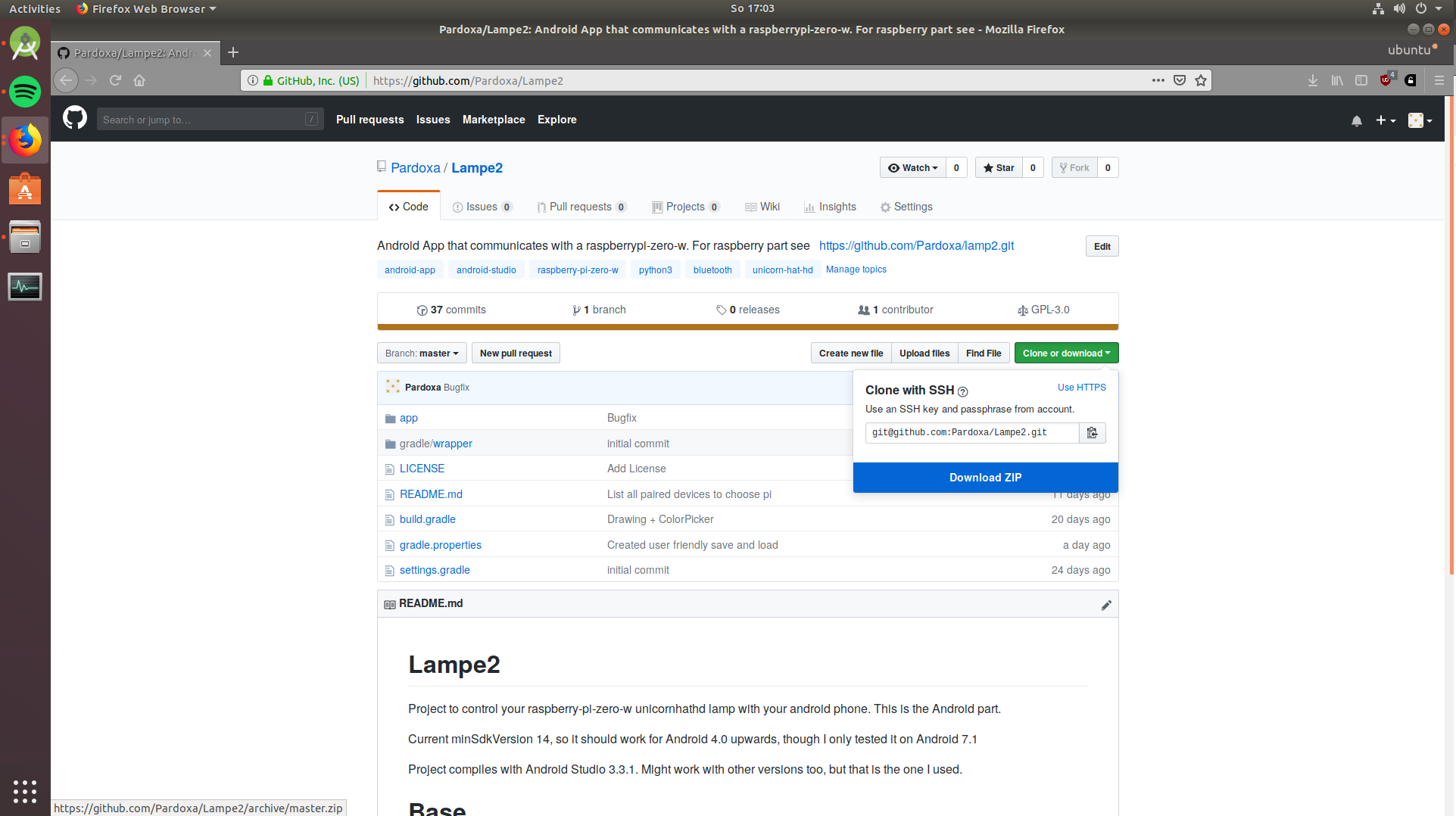This screenshot has width=1456, height=816.
Task: Focus the GitHub search field
Action: coord(210,120)
